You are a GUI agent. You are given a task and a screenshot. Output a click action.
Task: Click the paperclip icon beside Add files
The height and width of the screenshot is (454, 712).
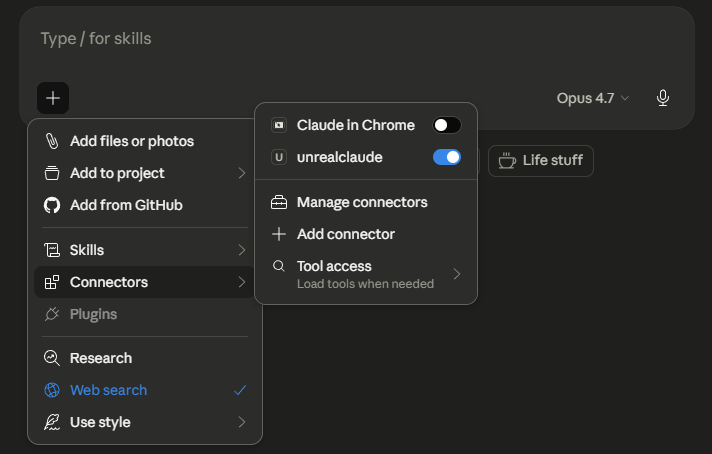[52, 141]
